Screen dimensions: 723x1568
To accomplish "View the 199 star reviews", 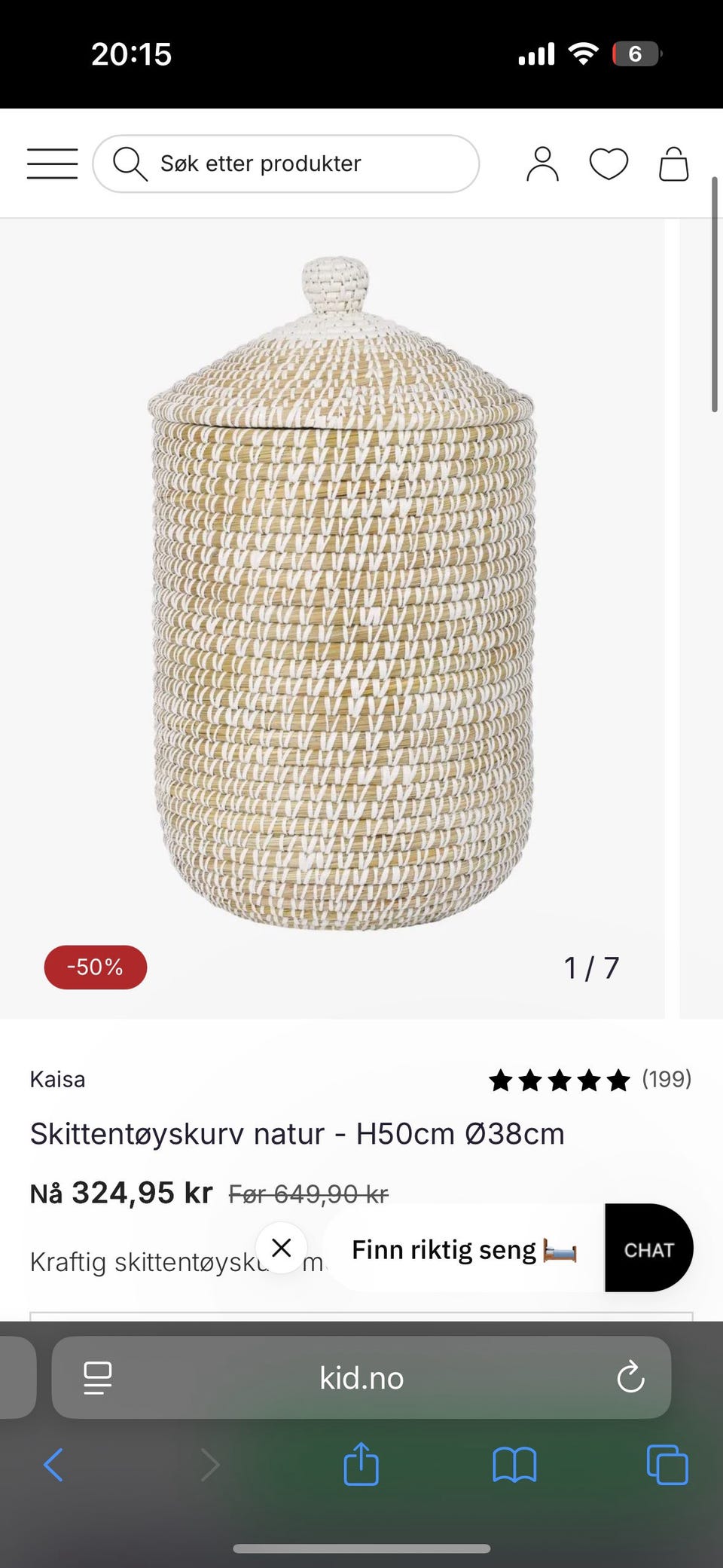I will click(590, 1080).
